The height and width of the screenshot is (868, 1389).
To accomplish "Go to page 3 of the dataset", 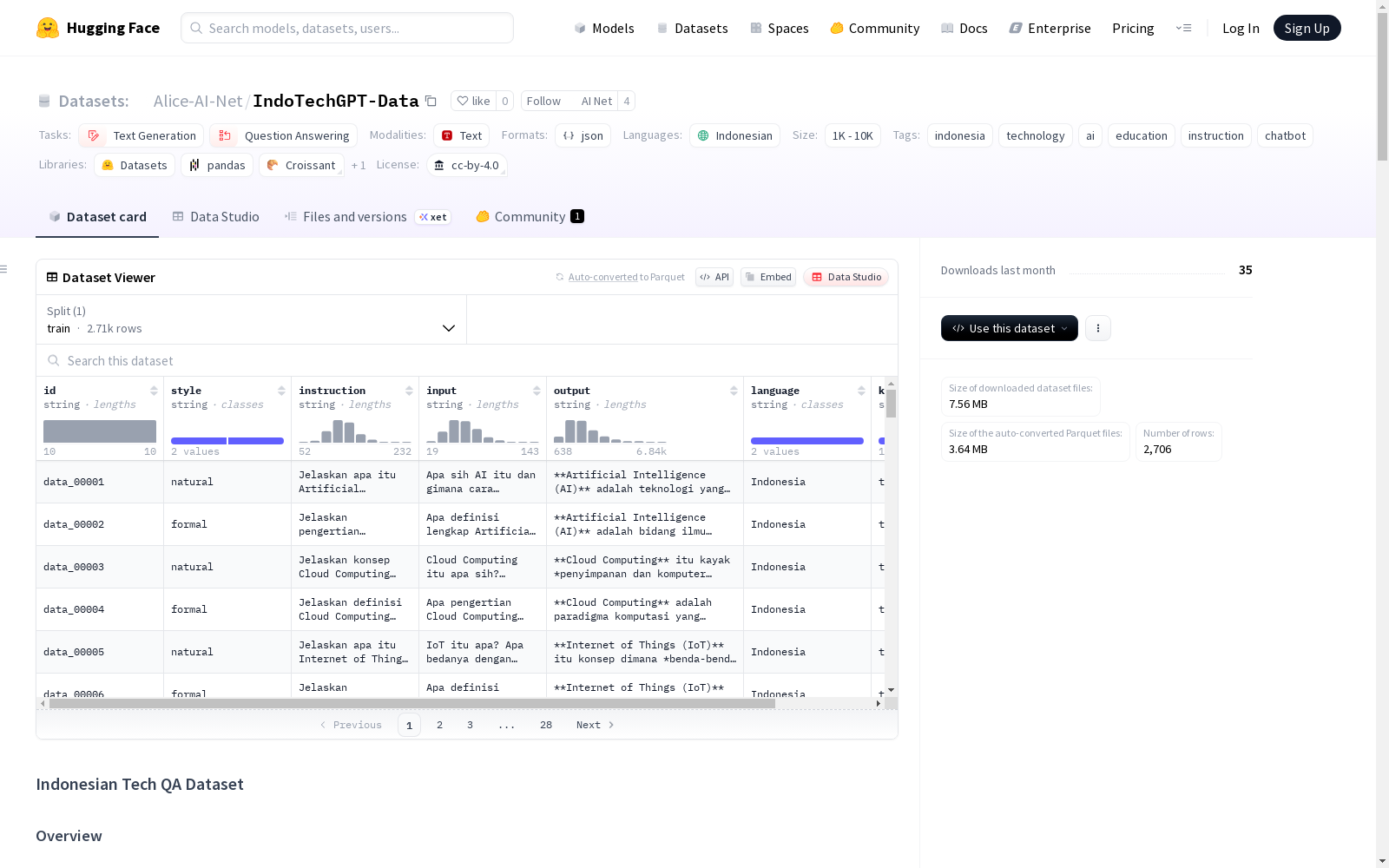I will (470, 725).
